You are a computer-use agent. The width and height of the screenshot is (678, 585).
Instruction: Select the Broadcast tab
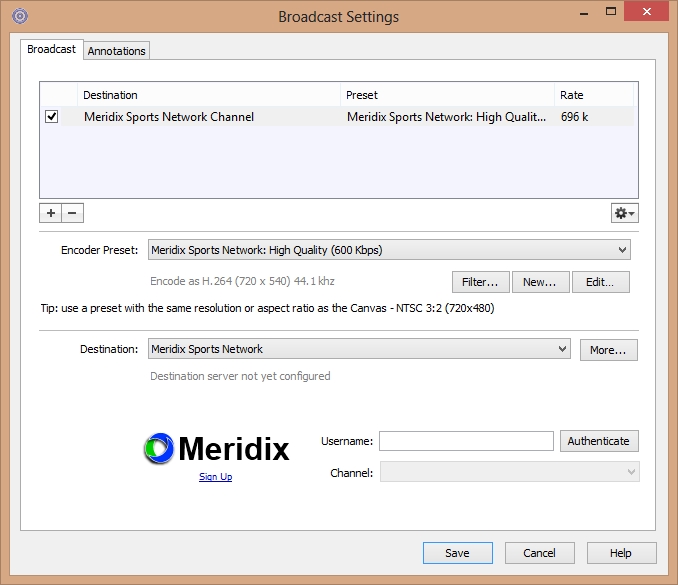51,49
